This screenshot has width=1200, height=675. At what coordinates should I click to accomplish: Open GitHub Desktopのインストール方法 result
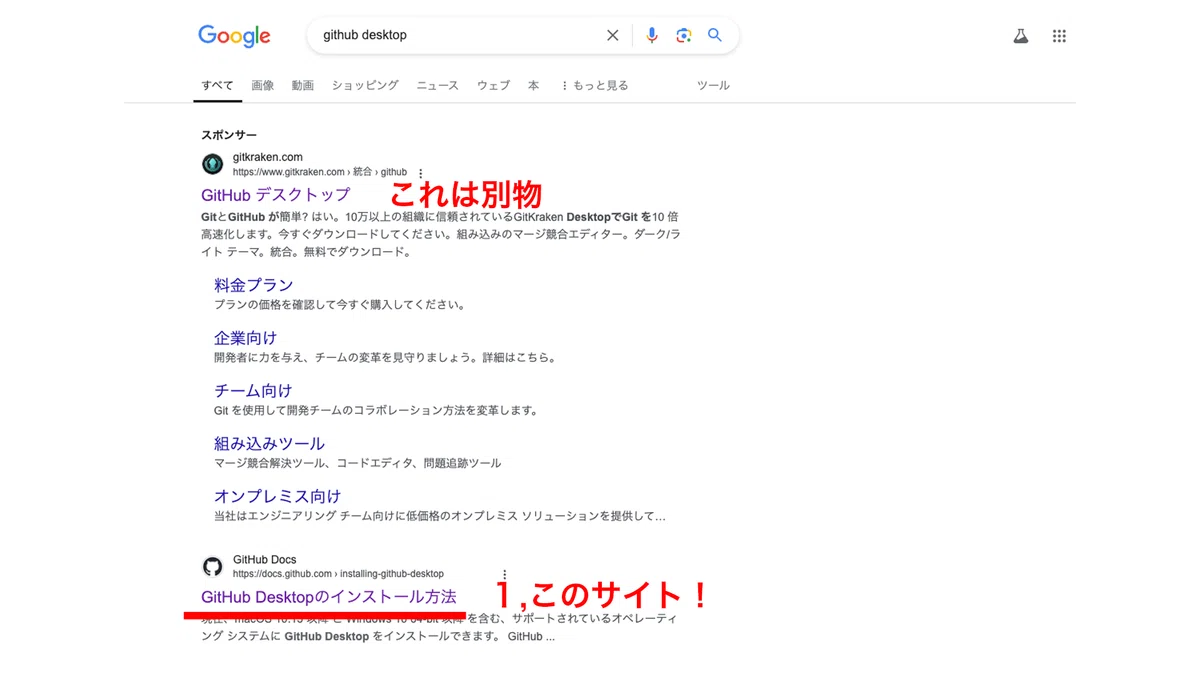click(329, 597)
